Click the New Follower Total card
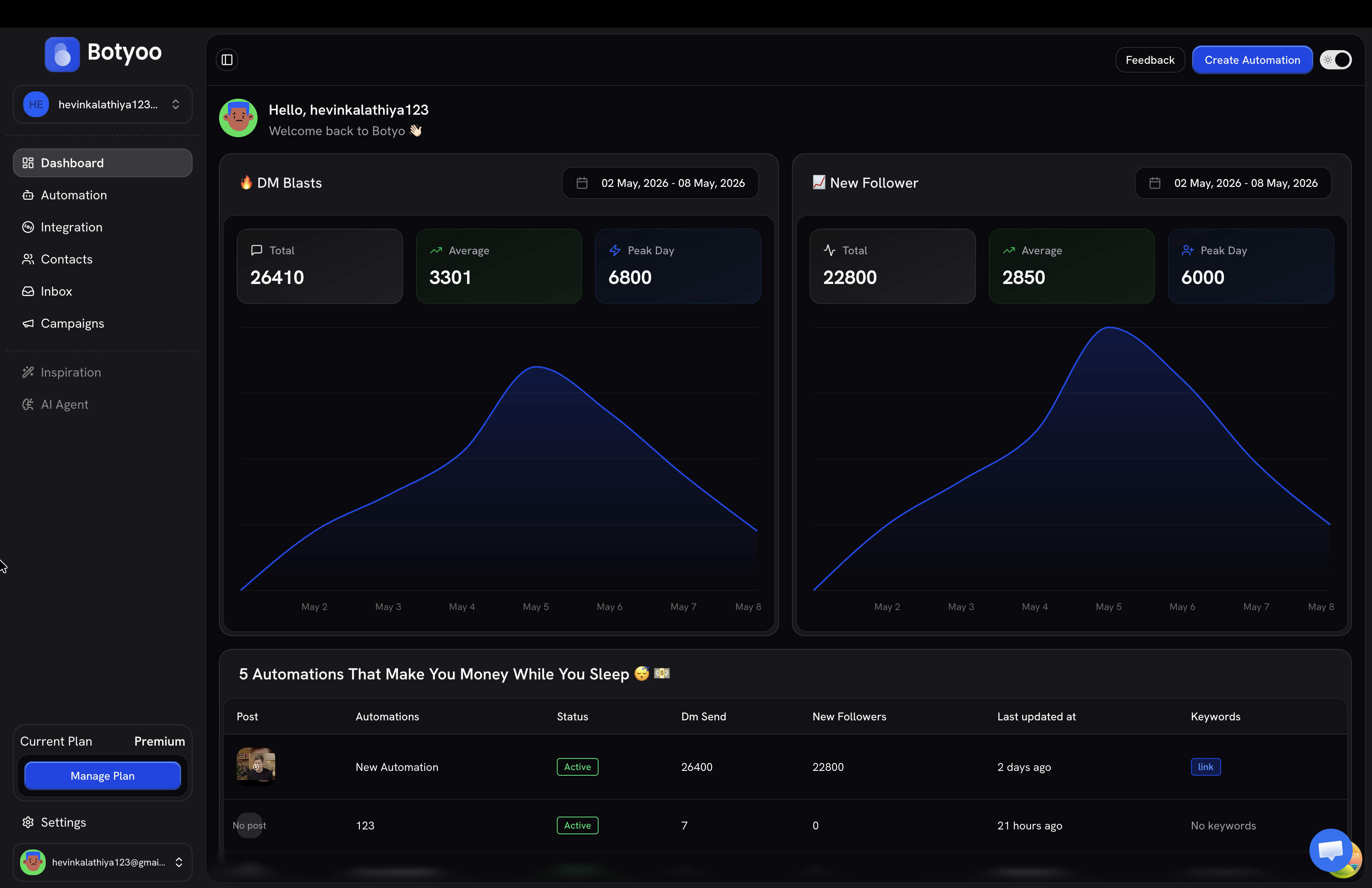 pos(892,266)
